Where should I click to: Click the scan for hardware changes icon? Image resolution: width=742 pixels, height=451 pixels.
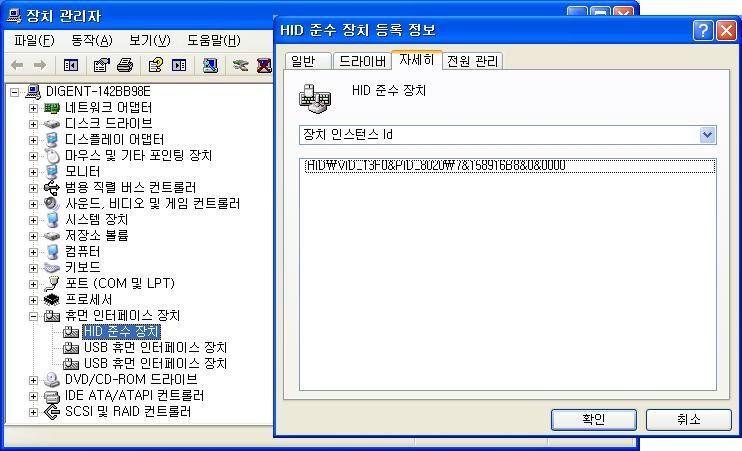point(210,65)
